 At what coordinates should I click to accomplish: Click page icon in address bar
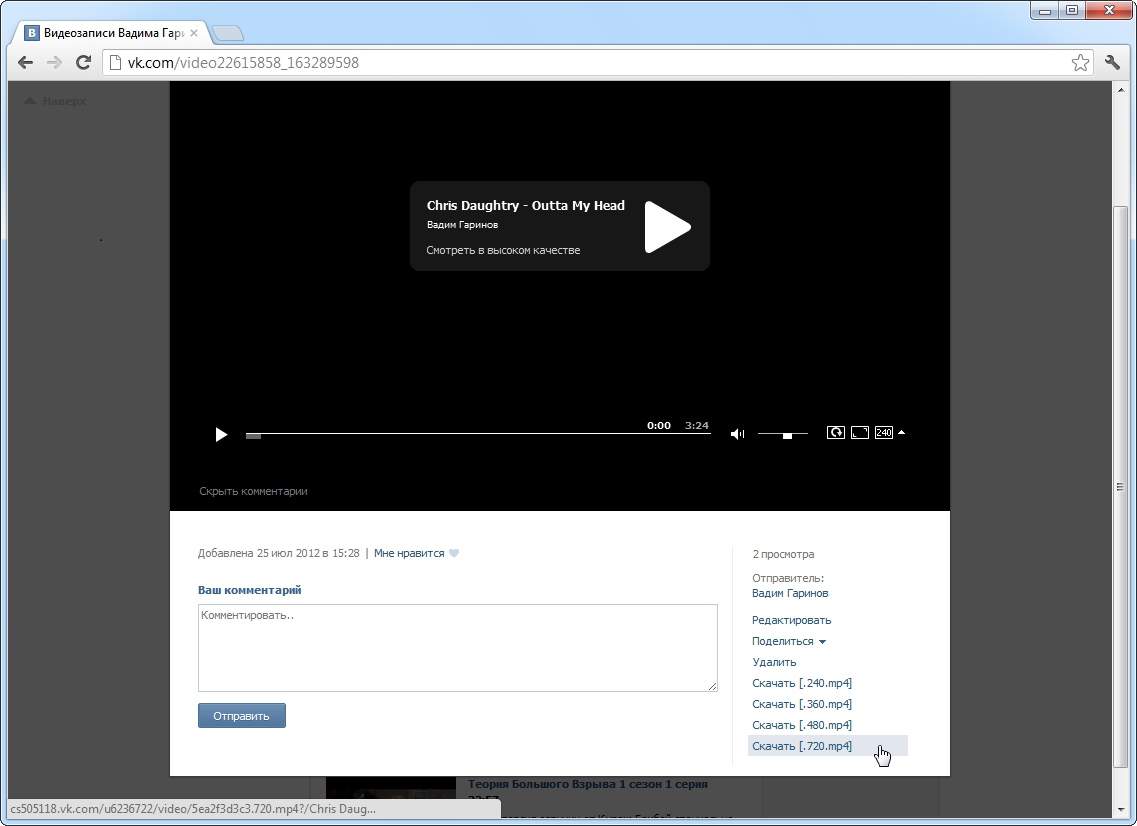[x=115, y=63]
